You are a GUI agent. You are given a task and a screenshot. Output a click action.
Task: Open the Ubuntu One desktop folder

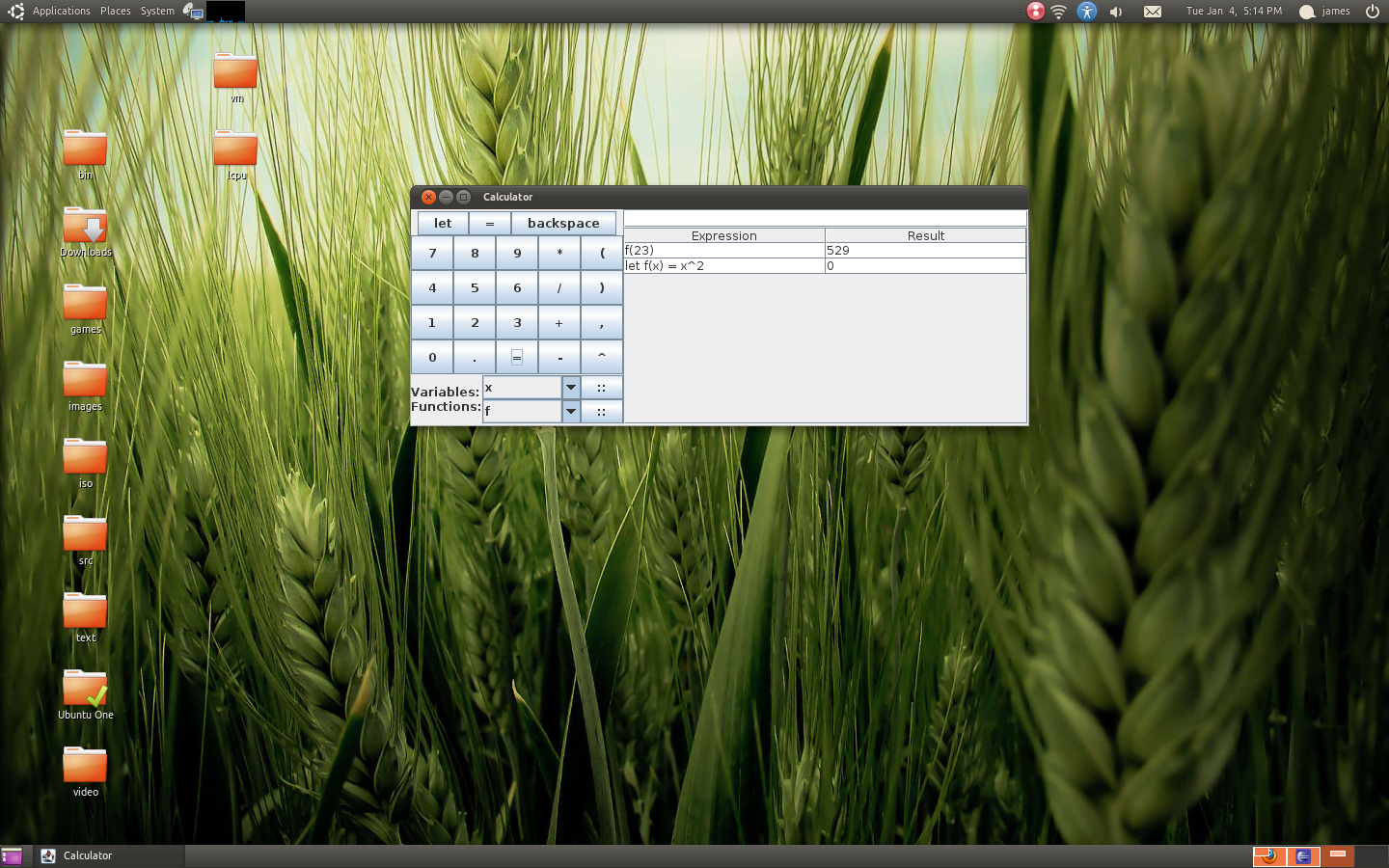coord(85,690)
